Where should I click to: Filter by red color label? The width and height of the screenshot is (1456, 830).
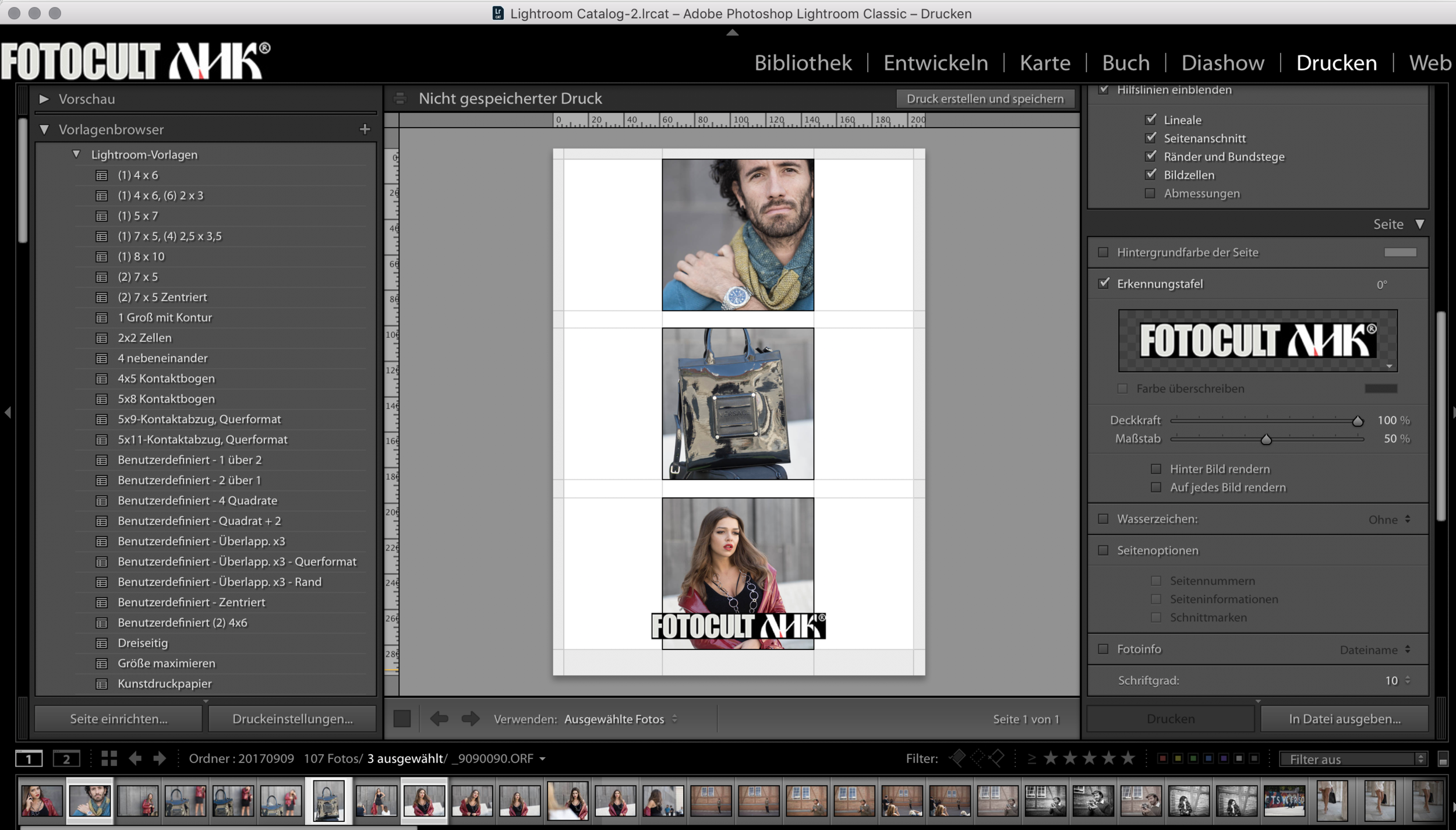coord(1162,758)
